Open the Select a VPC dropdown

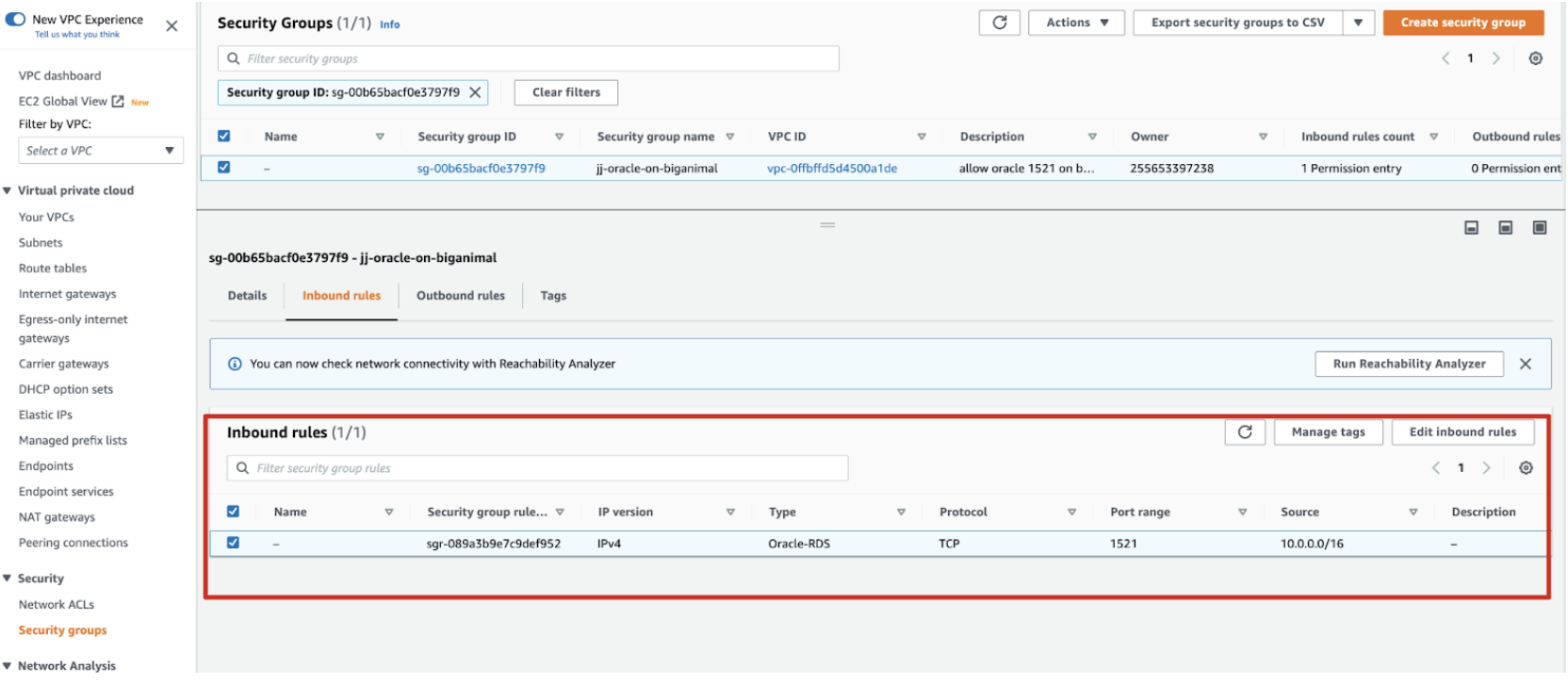pyautogui.click(x=101, y=151)
